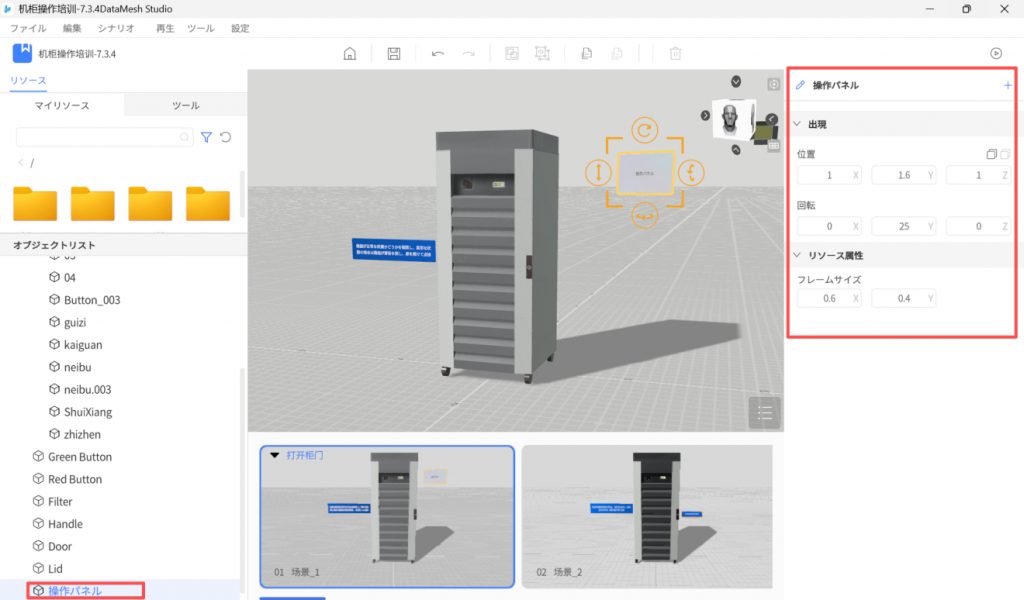The width and height of the screenshot is (1024, 600).
Task: Switch to the ツール tab
Action: coord(185,105)
